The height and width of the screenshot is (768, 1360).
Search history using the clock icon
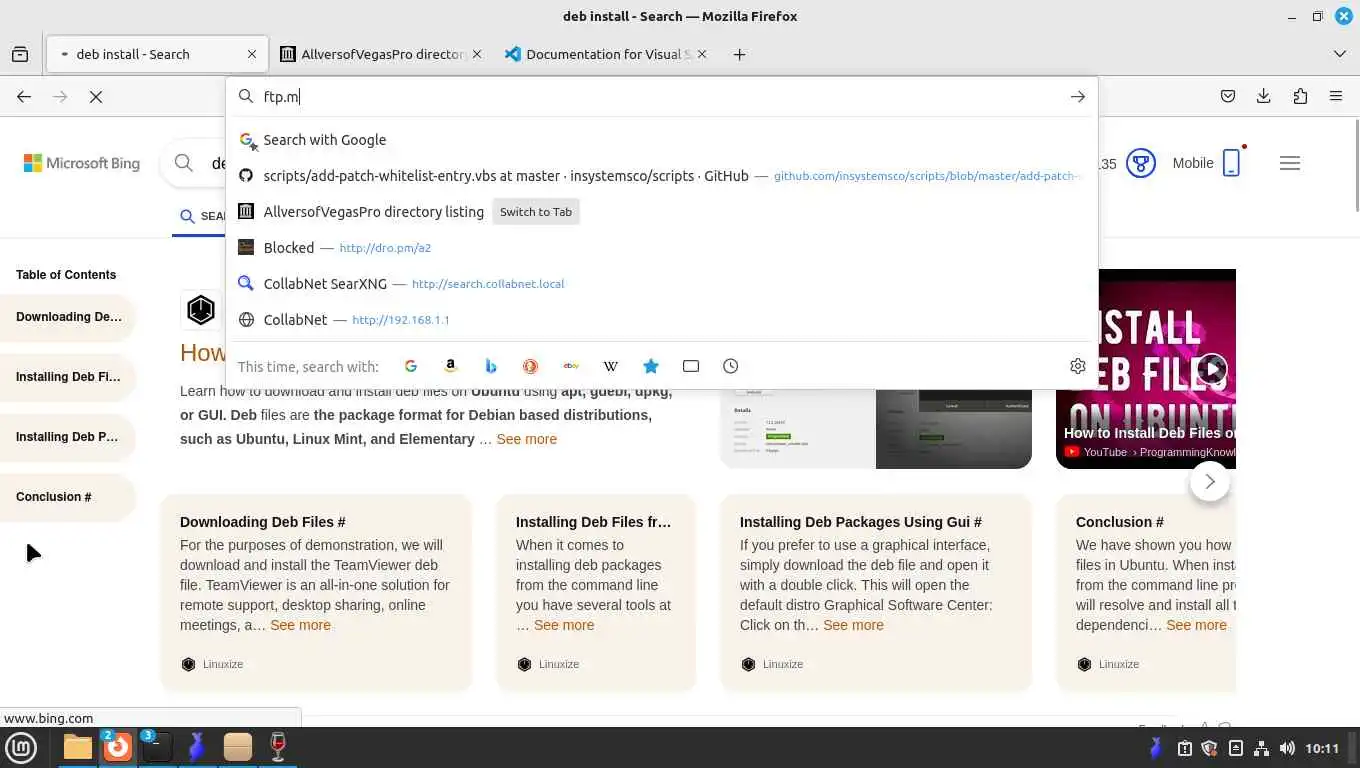tap(731, 366)
